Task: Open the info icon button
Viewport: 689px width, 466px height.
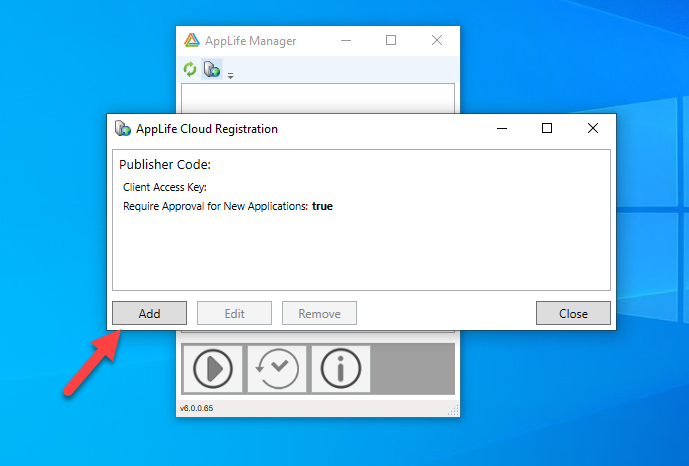Action: click(340, 368)
